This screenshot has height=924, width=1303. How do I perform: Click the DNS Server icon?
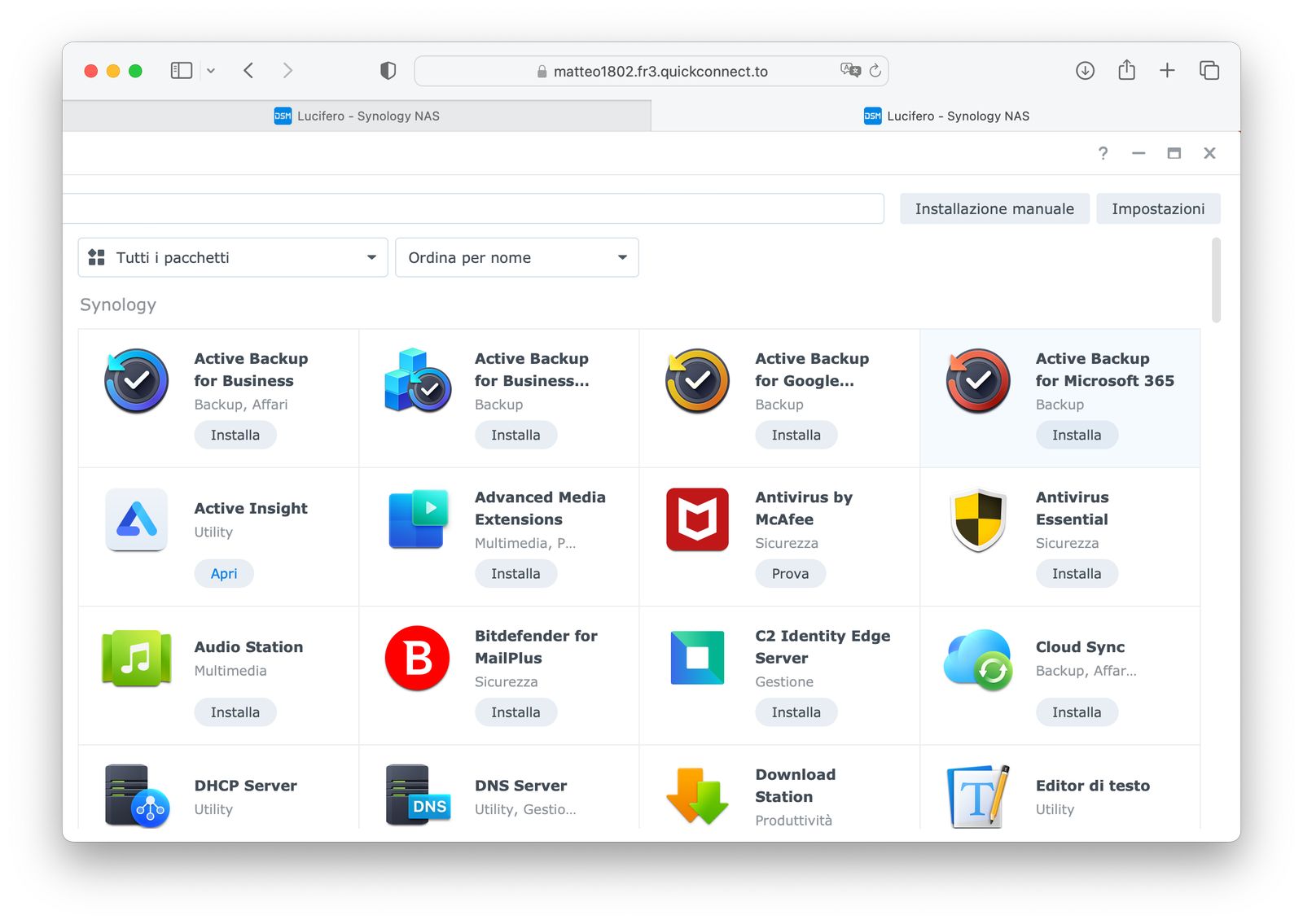(418, 795)
